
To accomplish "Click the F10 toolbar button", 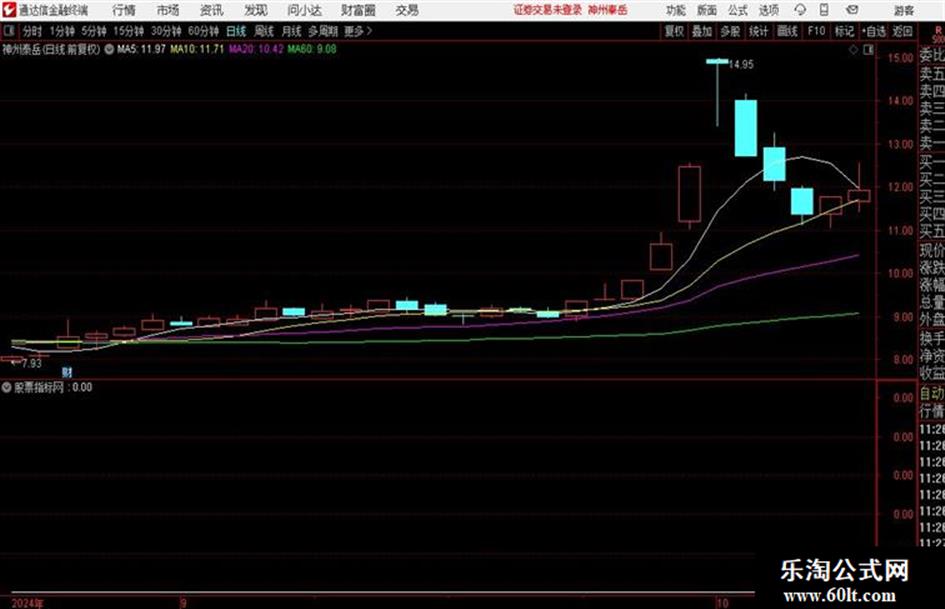I will coord(816,31).
